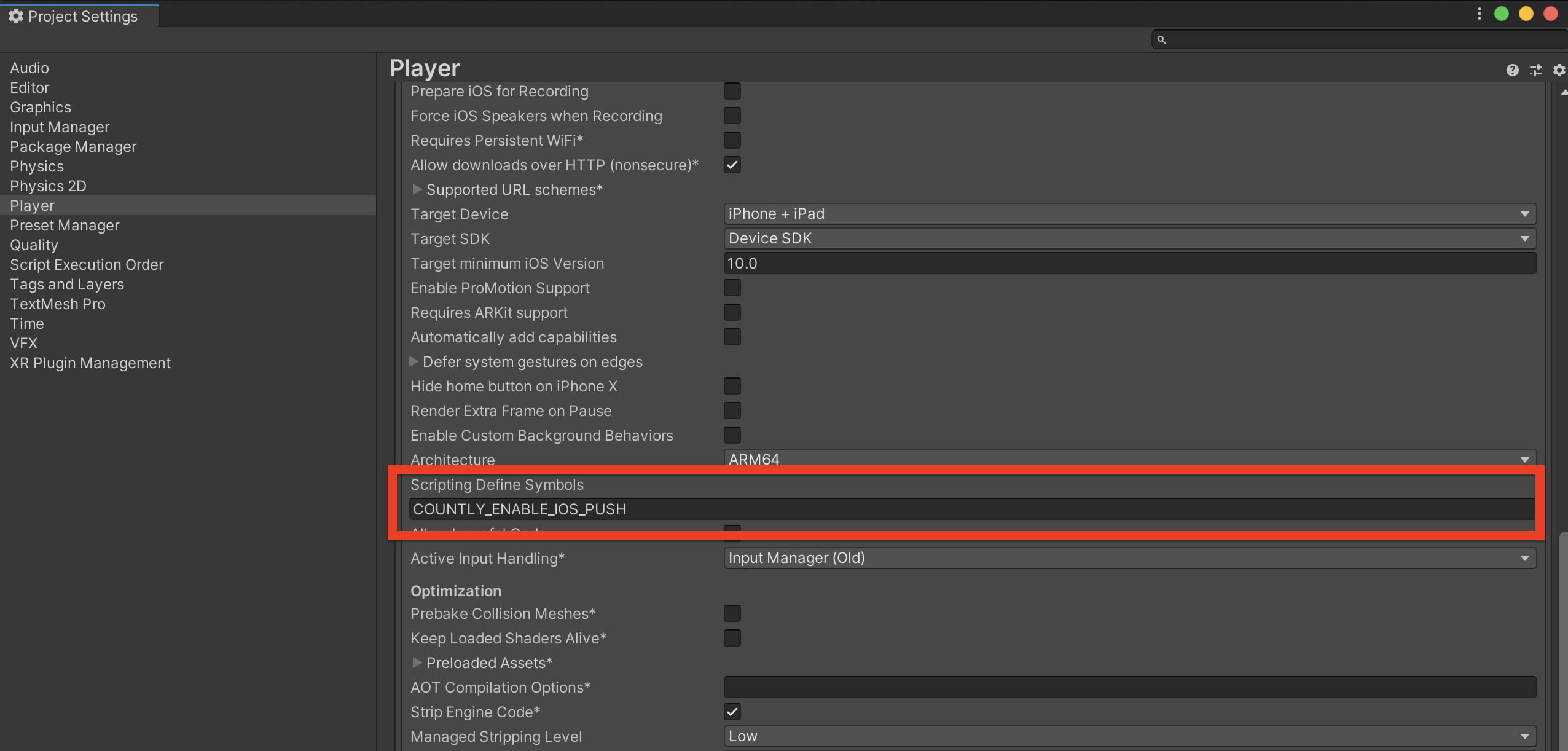Expand the Supported URL schemes section
The width and height of the screenshot is (1568, 751).
pos(417,189)
